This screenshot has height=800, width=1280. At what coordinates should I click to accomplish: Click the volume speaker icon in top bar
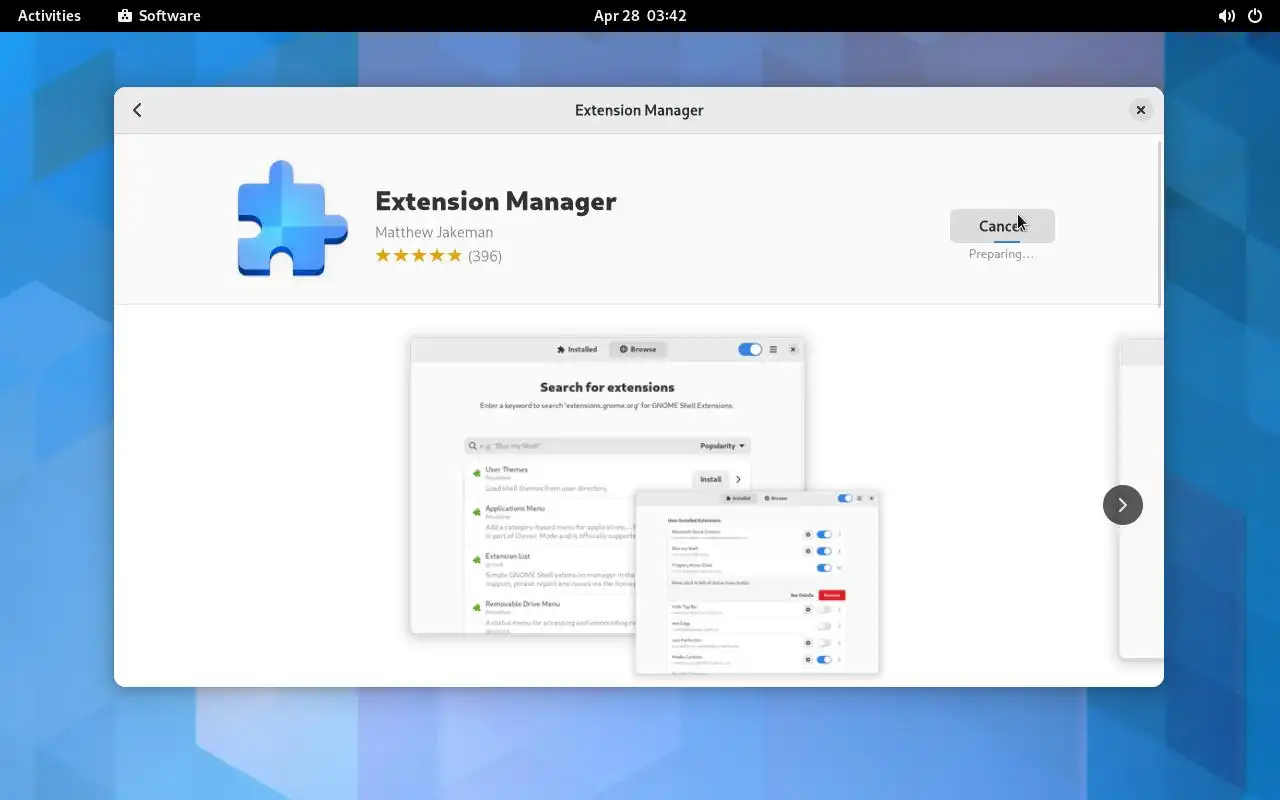[1226, 16]
